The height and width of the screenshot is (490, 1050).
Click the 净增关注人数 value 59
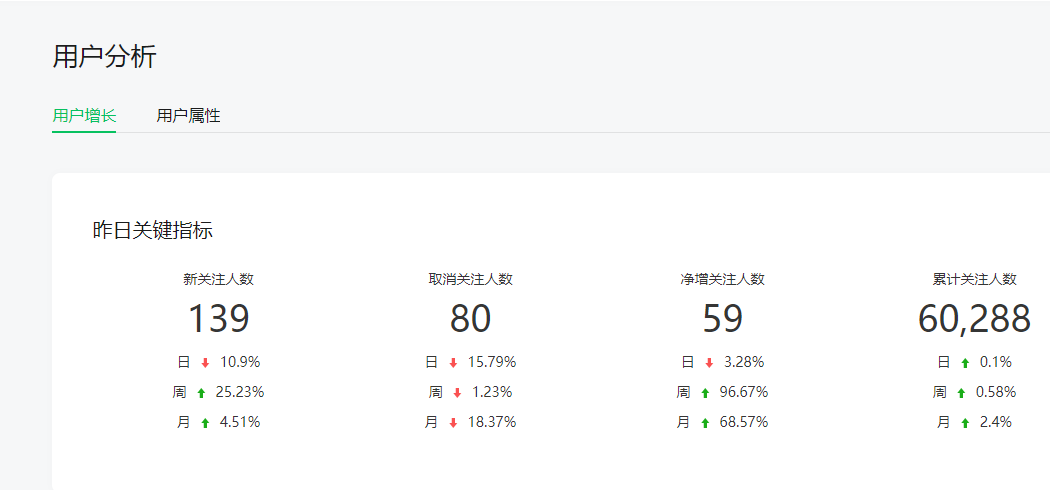[x=723, y=319]
